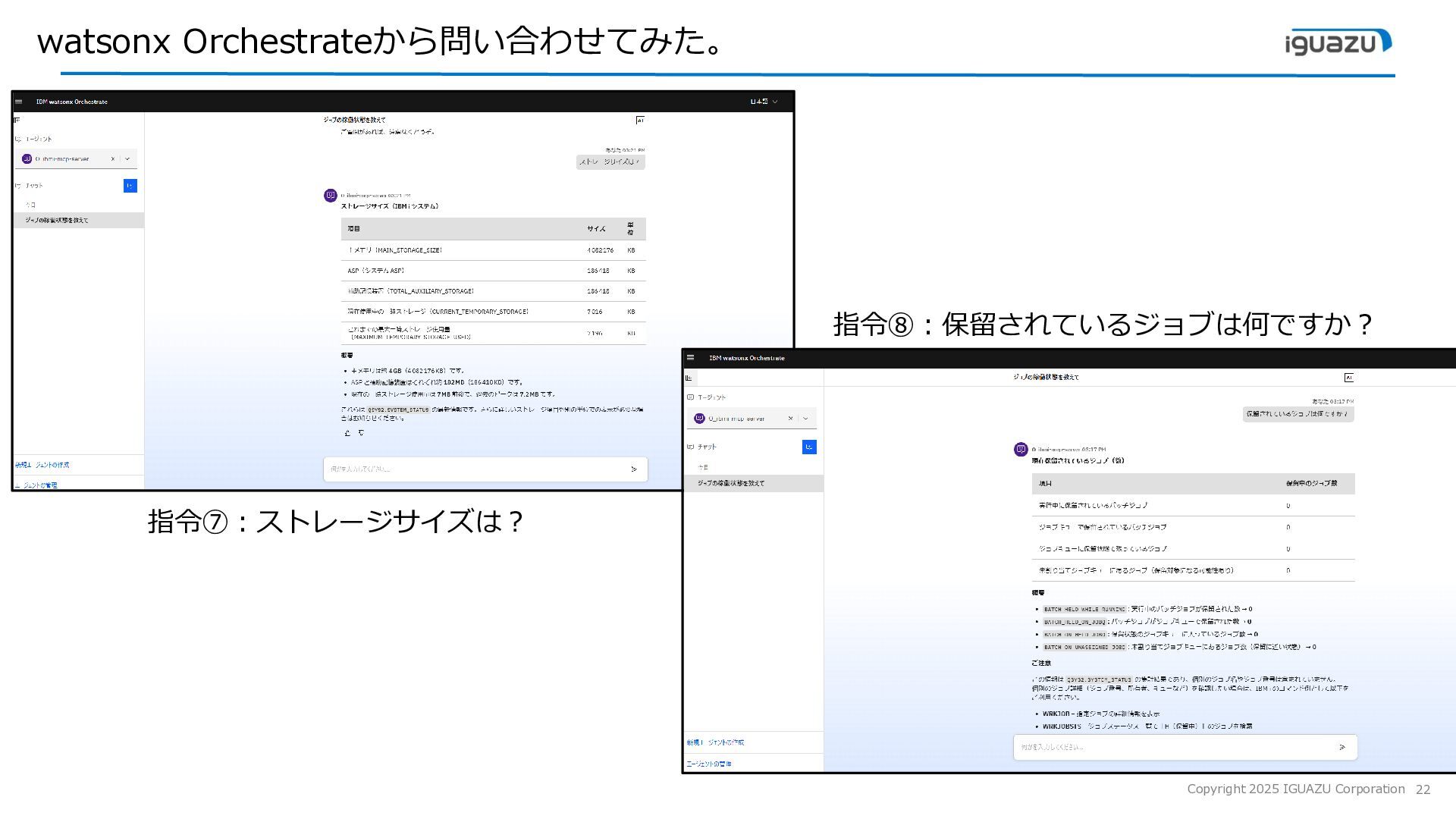The width and height of the screenshot is (1456, 819).
Task: Expand the agent selector chevron in the held-jobs window
Action: [805, 419]
